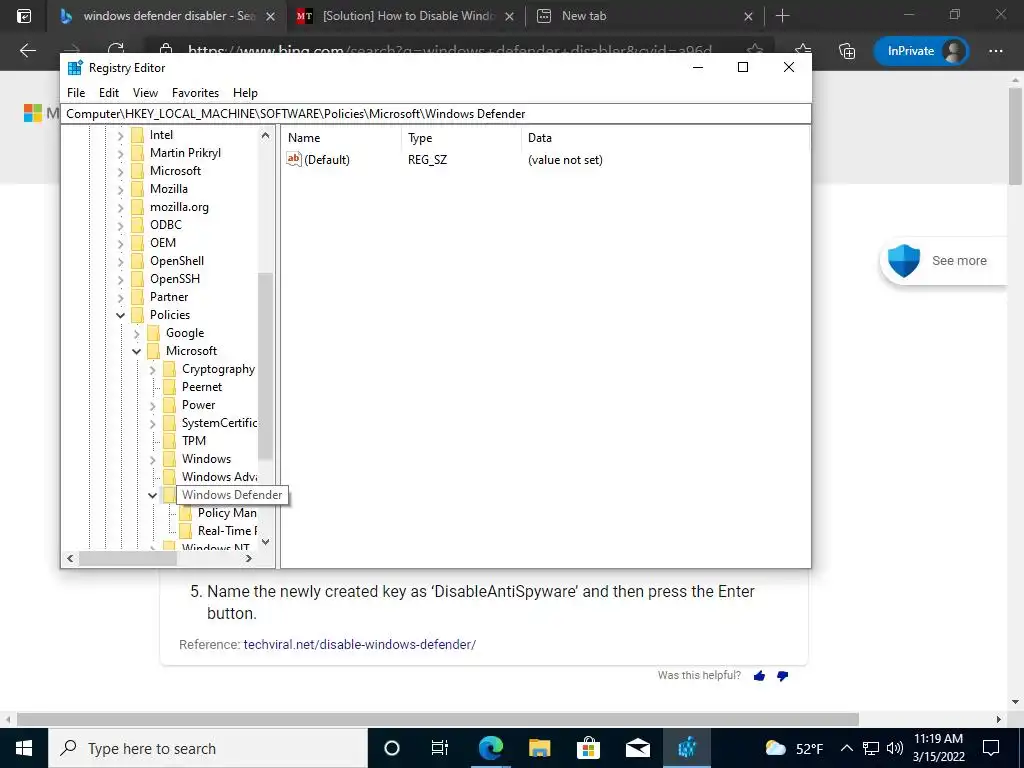Select the Partner folder icon

pos(137,297)
